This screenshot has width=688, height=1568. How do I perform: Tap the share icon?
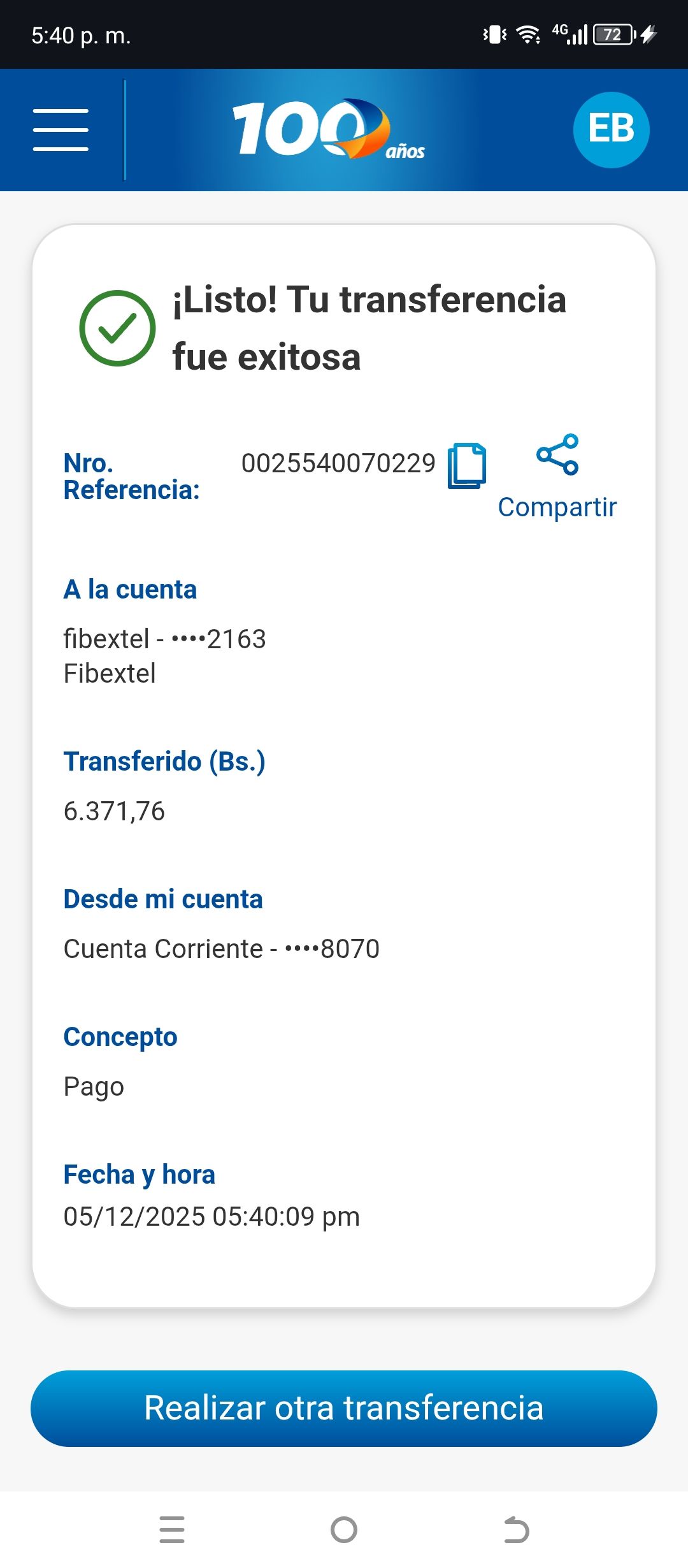557,454
